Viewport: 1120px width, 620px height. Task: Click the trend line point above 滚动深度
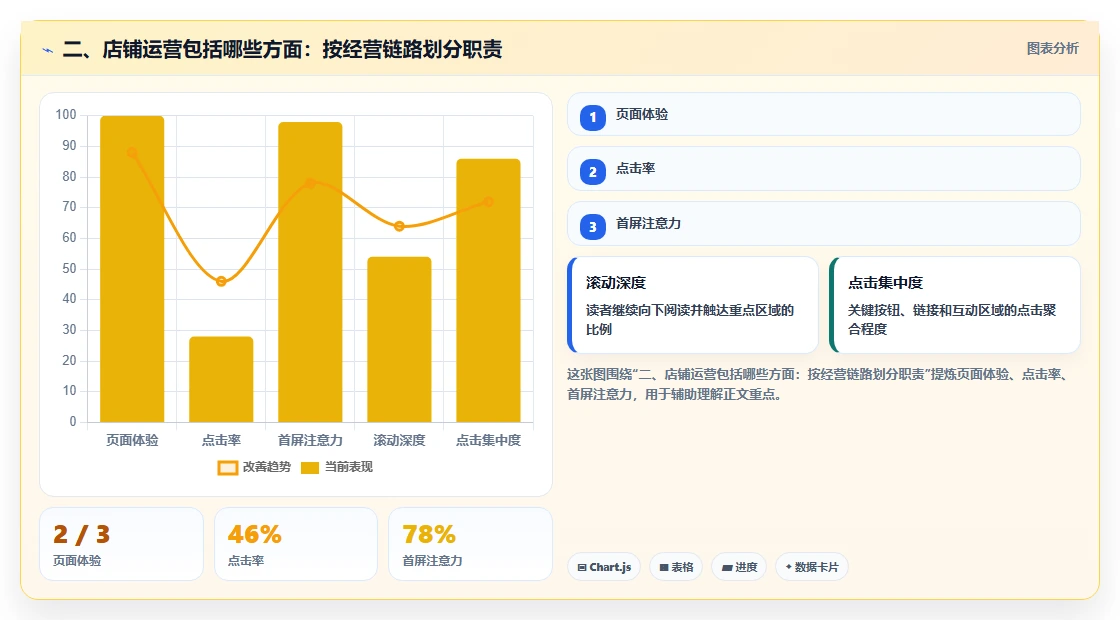[399, 226]
